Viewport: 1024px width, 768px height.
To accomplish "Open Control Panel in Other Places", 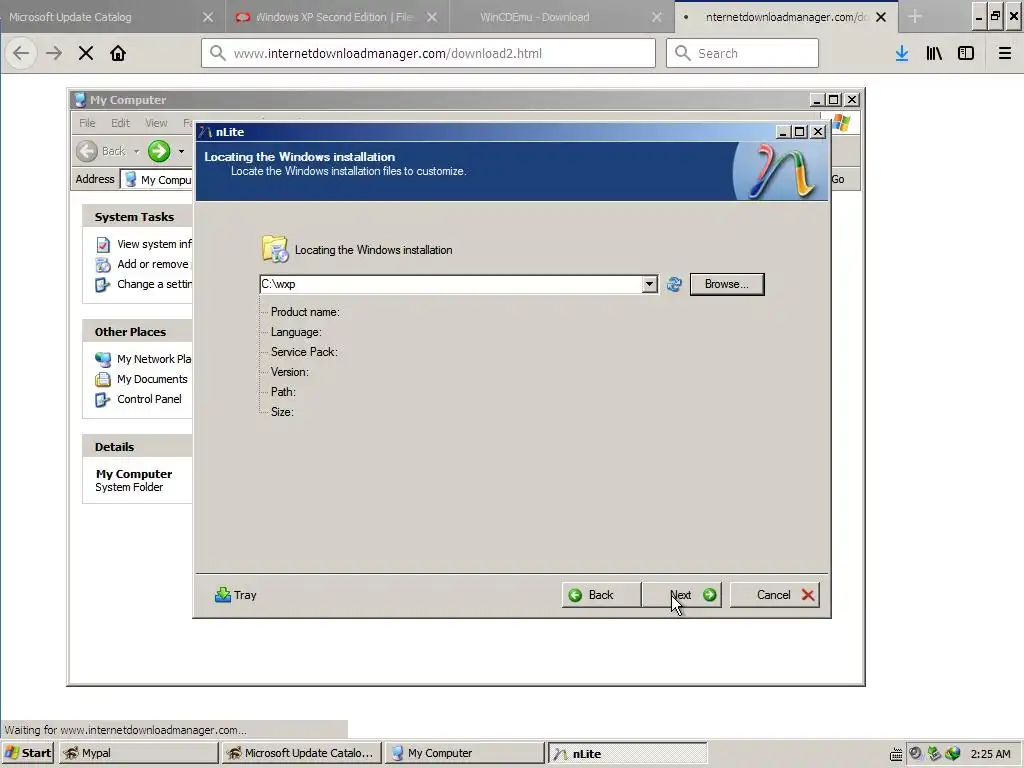I will (150, 399).
